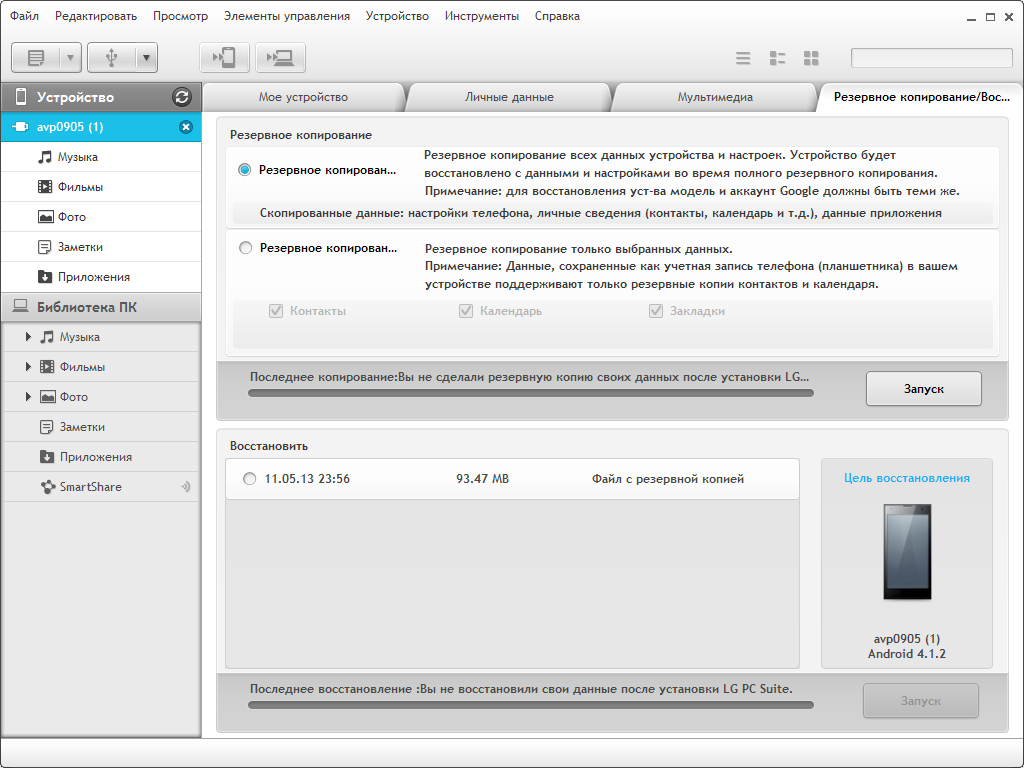Viewport: 1024px width, 768px height.
Task: Select the full backup radio option
Action: point(245,170)
